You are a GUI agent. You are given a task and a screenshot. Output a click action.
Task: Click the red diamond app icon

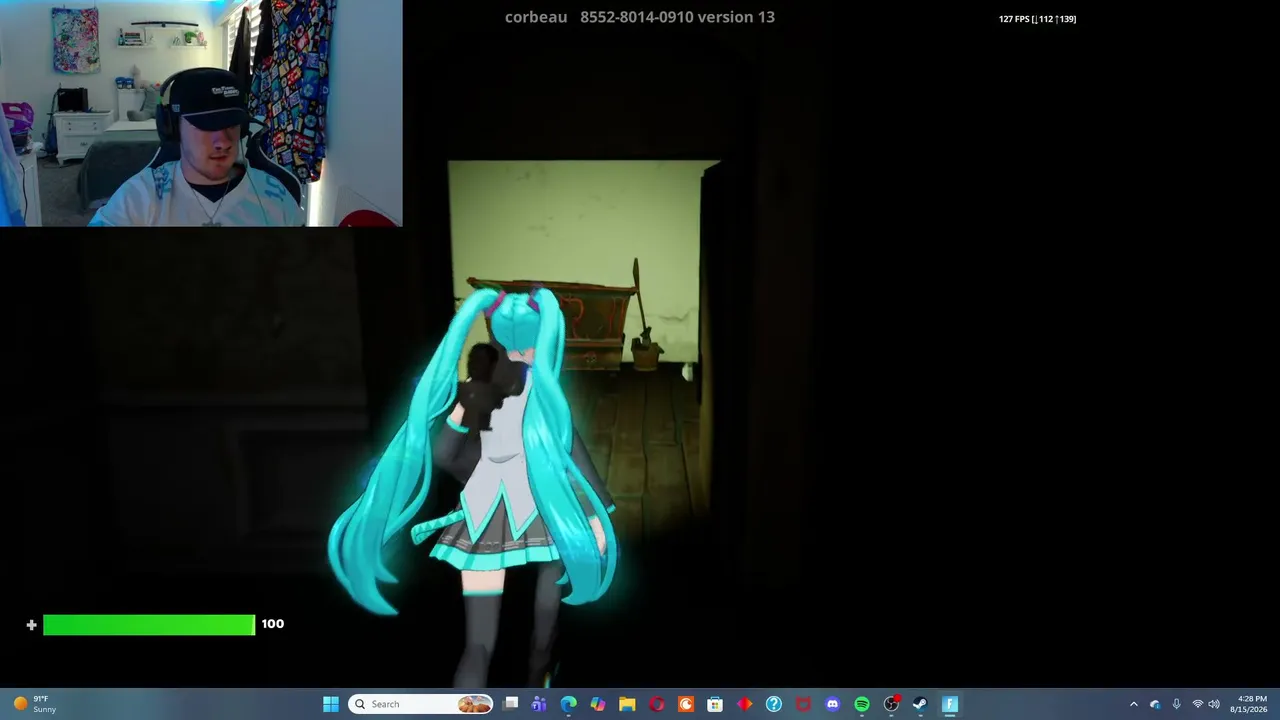click(x=744, y=704)
